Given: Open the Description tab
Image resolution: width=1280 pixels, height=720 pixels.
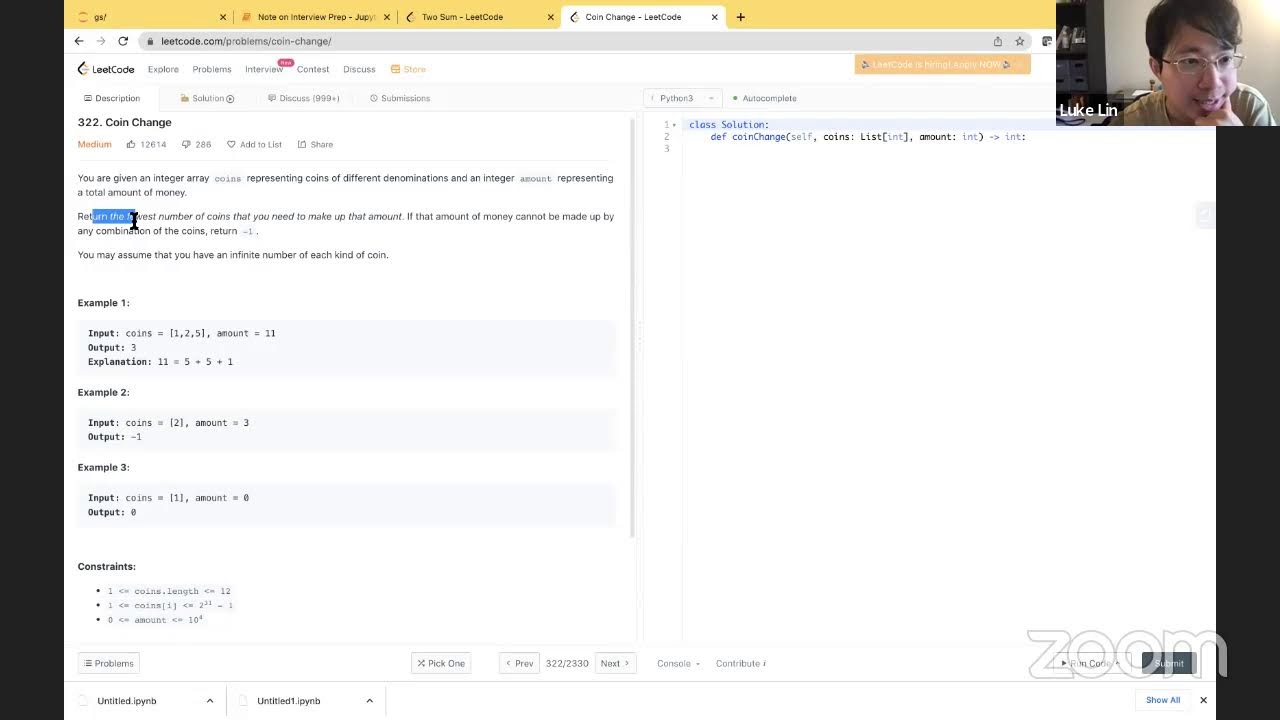Looking at the screenshot, I should (x=112, y=98).
